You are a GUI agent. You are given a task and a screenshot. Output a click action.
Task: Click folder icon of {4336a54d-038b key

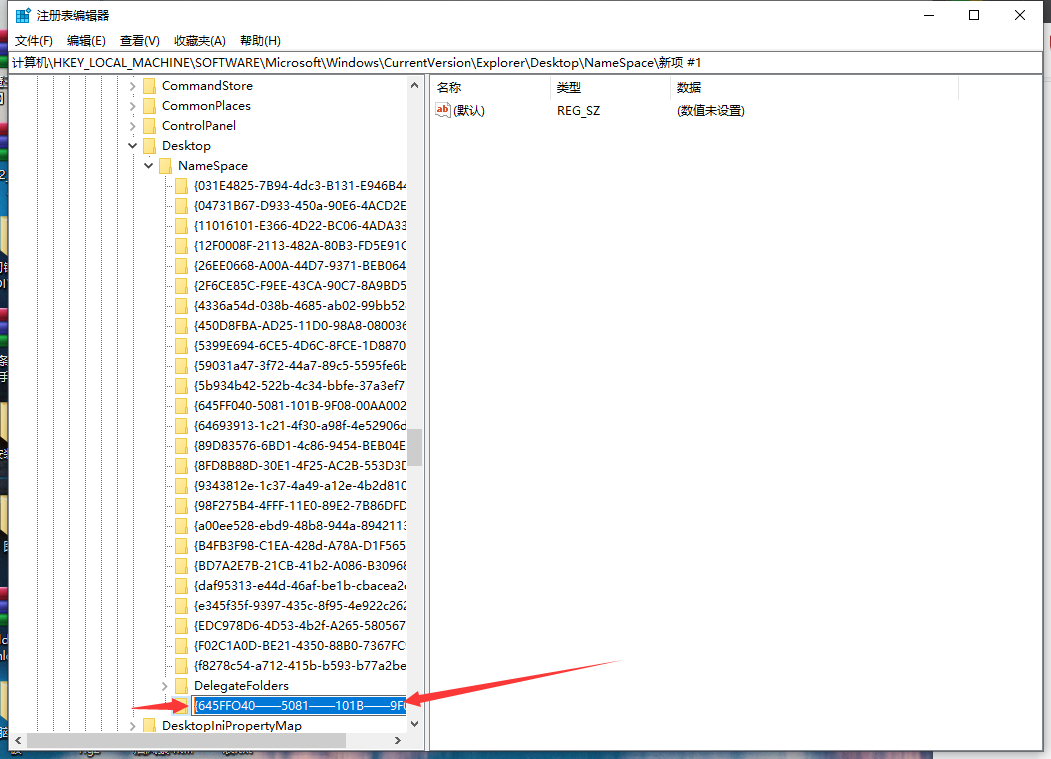tap(181, 306)
